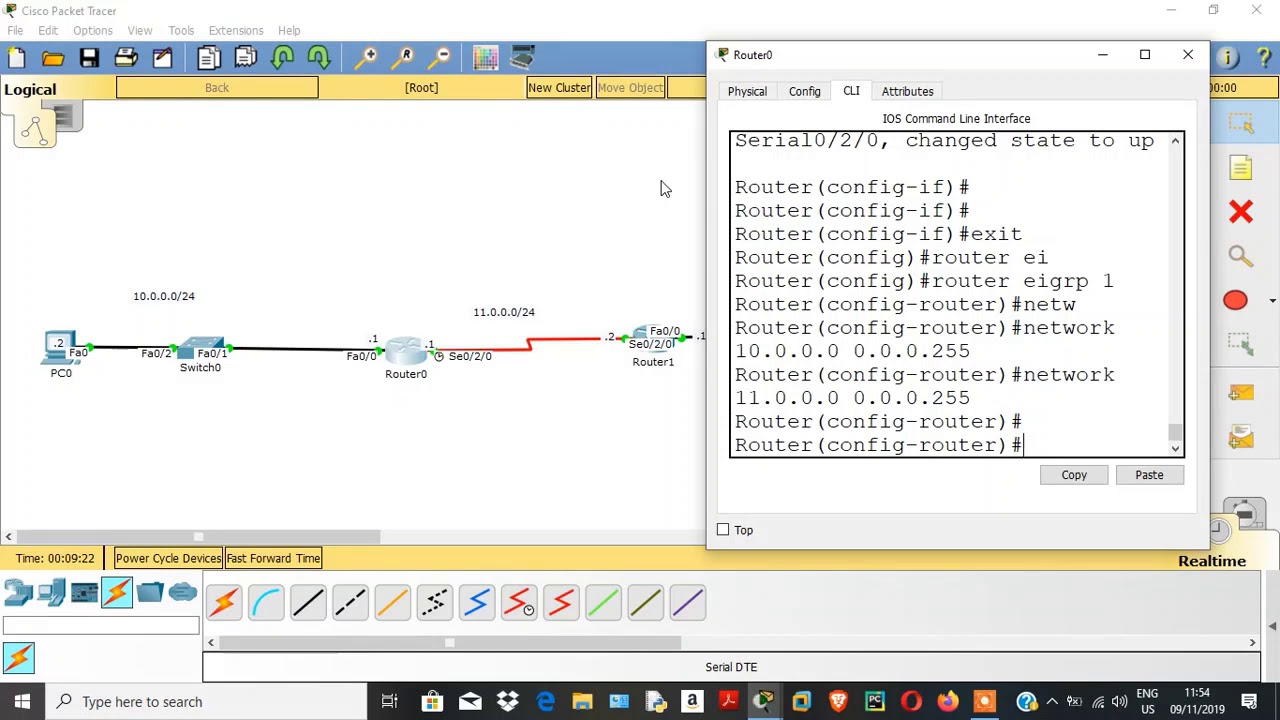Add a complex PDU
Viewport: 1280px width, 720px height.
1241,437
